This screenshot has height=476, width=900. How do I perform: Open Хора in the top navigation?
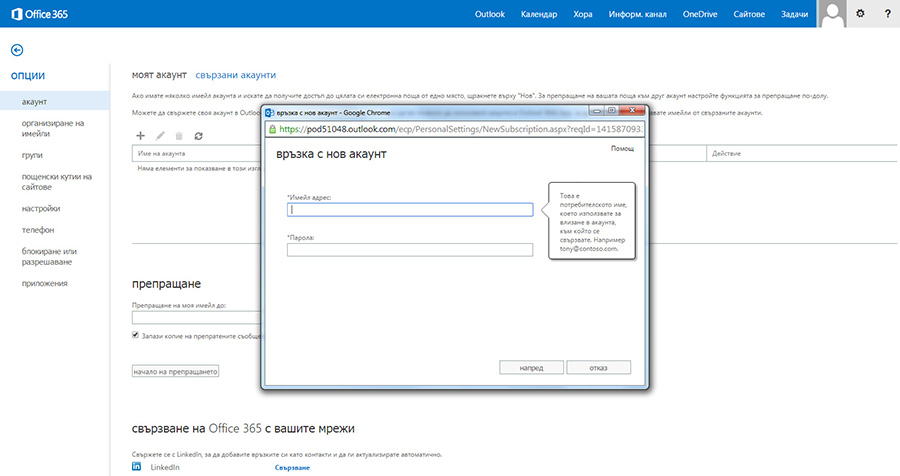coord(583,14)
